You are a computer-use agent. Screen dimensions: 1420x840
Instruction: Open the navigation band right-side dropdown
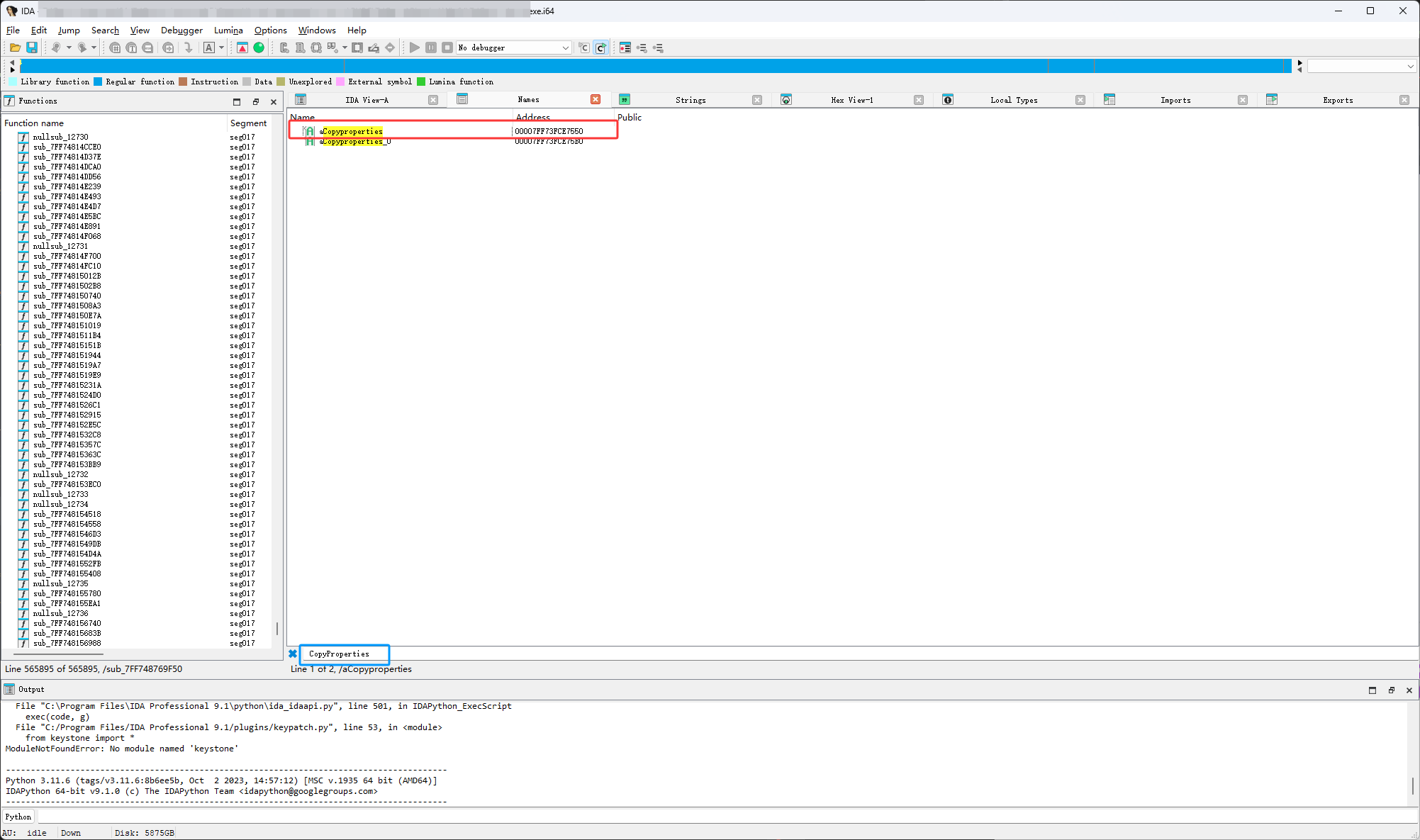[x=1410, y=66]
